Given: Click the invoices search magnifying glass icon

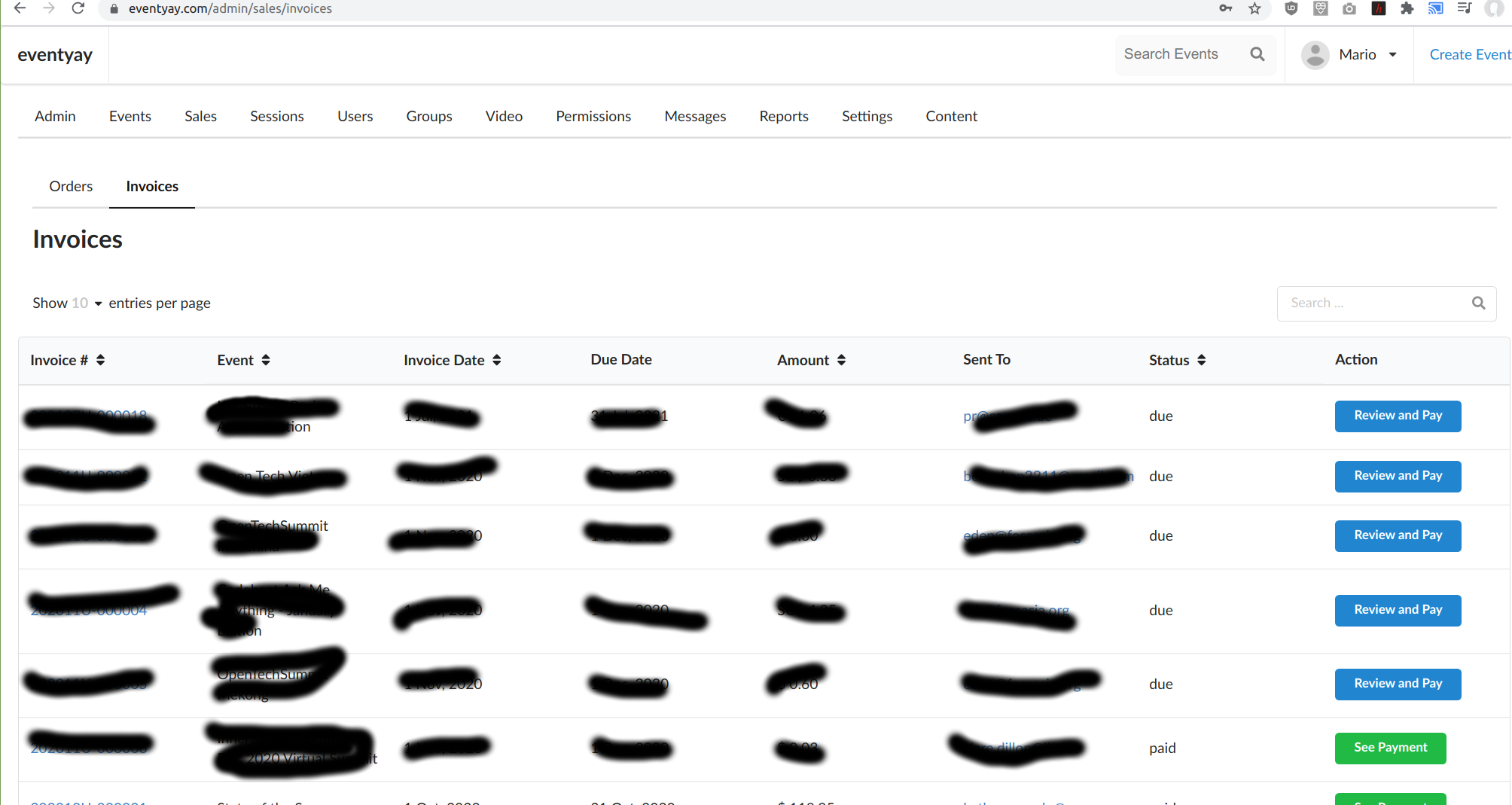Looking at the screenshot, I should pos(1478,303).
